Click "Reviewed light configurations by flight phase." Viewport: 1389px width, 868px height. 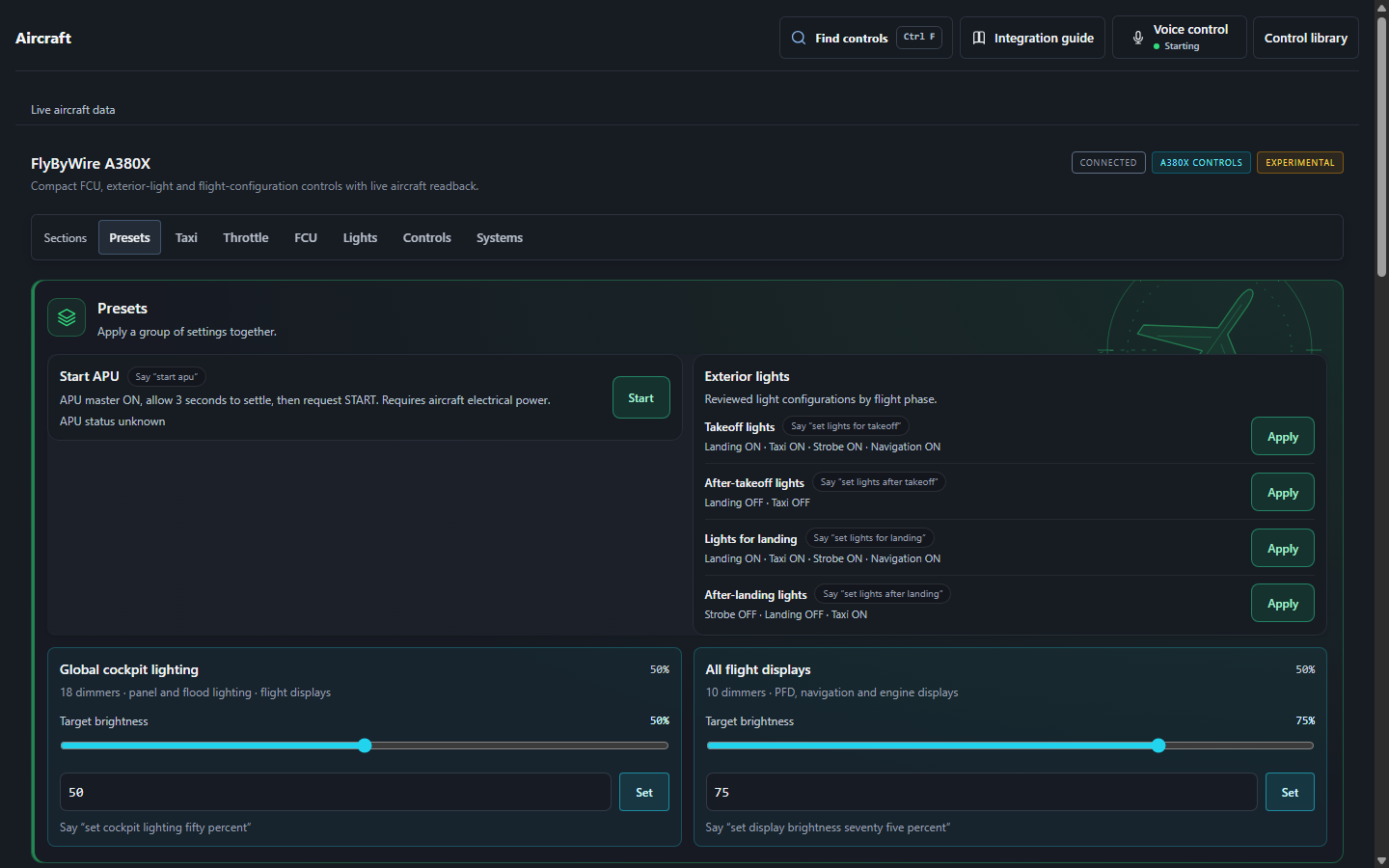pos(821,399)
